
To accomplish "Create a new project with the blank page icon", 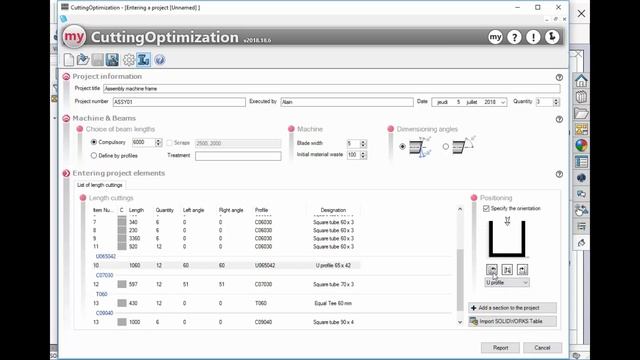I will (x=69, y=60).
